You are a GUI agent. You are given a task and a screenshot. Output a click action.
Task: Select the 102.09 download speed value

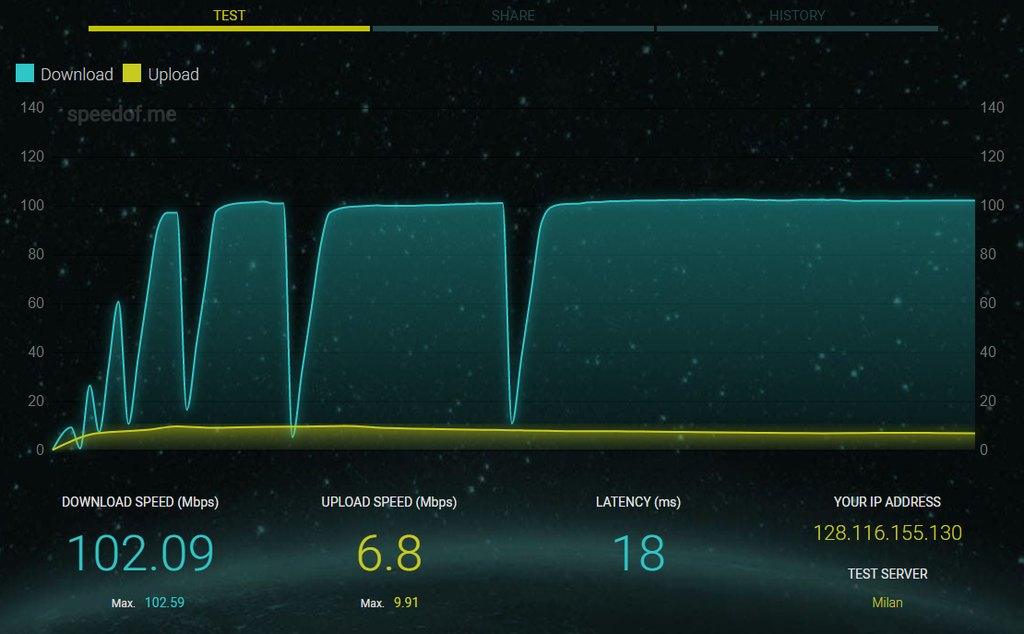140,553
